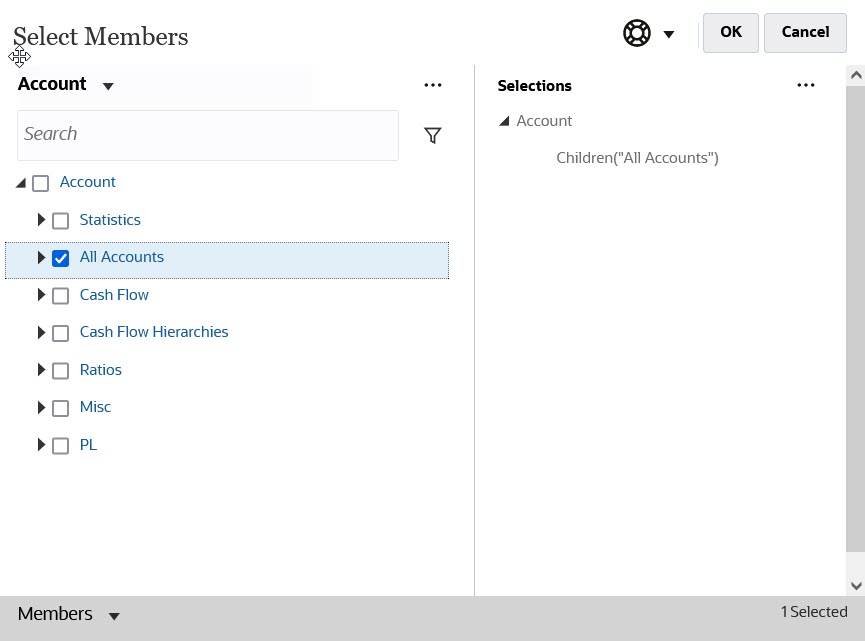This screenshot has height=641, width=865.
Task: Enable the Statistics checkbox
Action: click(60, 220)
